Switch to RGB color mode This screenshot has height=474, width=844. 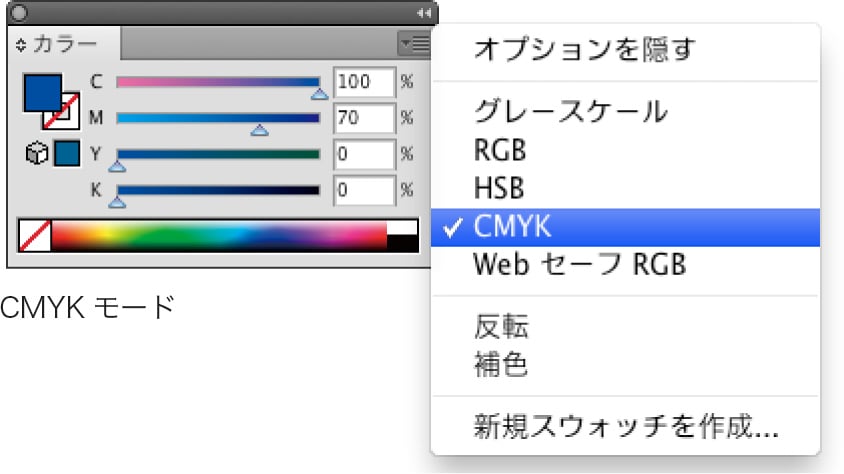(x=500, y=150)
